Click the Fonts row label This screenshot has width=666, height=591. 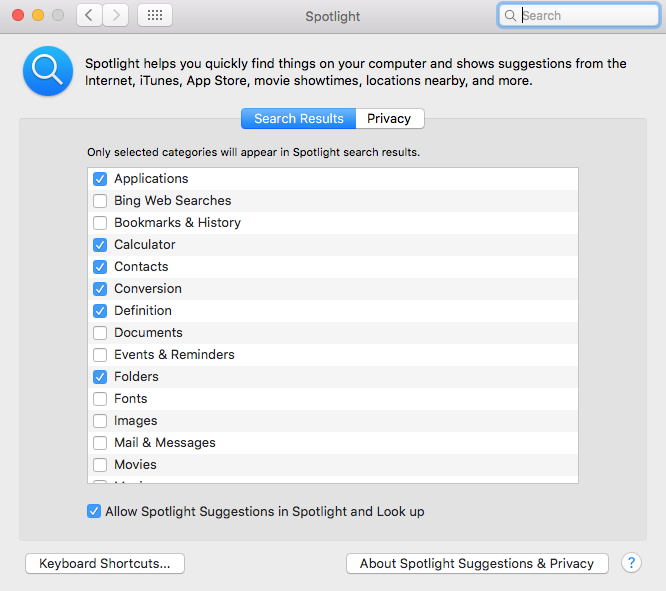tap(130, 399)
